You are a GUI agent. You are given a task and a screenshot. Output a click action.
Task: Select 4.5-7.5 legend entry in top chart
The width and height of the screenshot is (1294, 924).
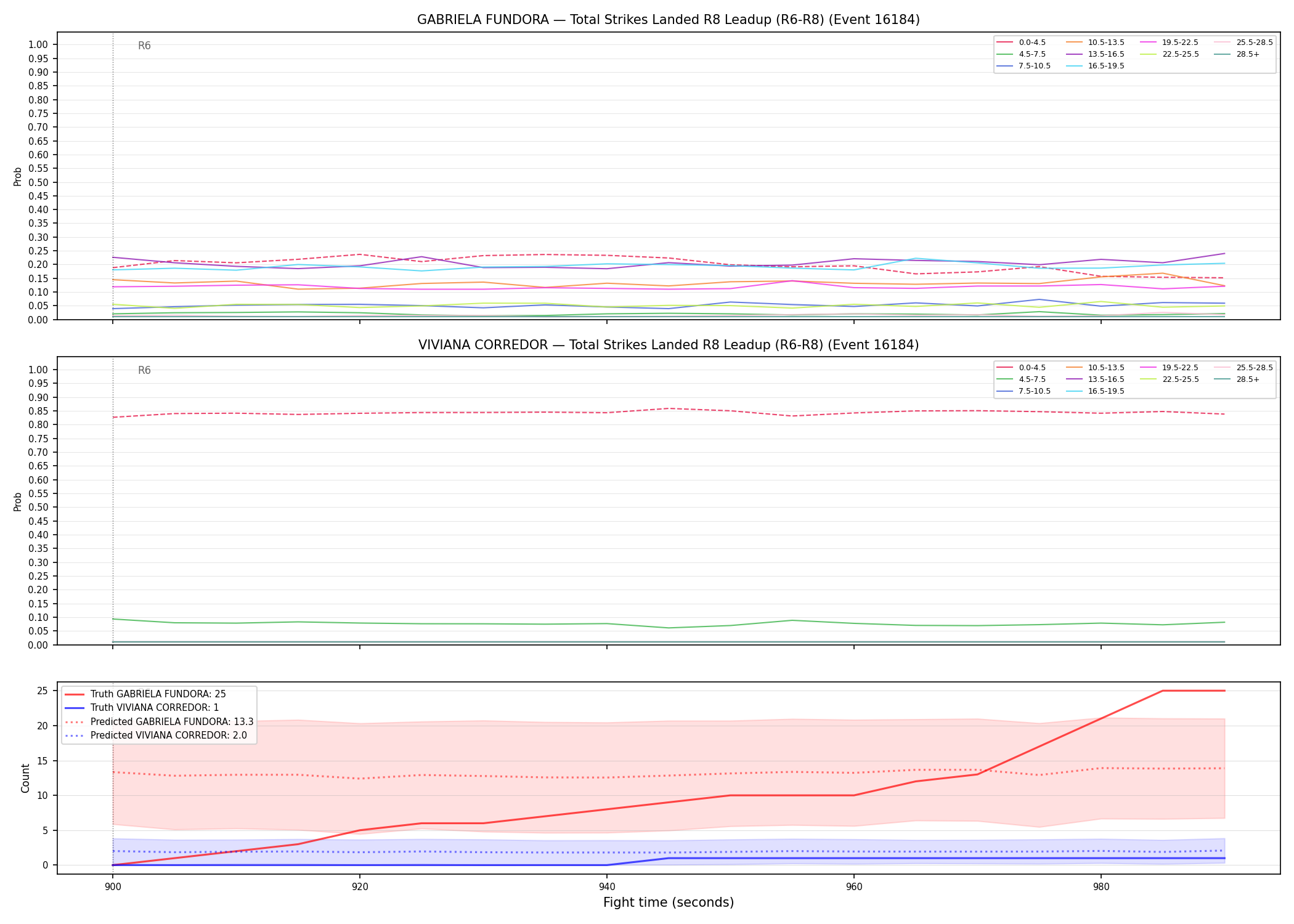tap(1022, 54)
